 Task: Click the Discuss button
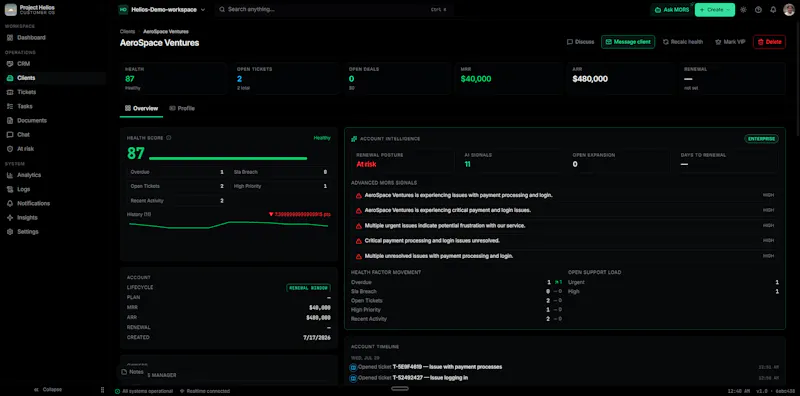[581, 42]
